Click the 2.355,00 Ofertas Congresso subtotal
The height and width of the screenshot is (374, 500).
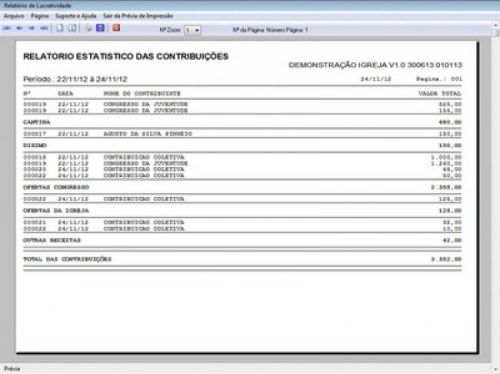click(x=446, y=187)
